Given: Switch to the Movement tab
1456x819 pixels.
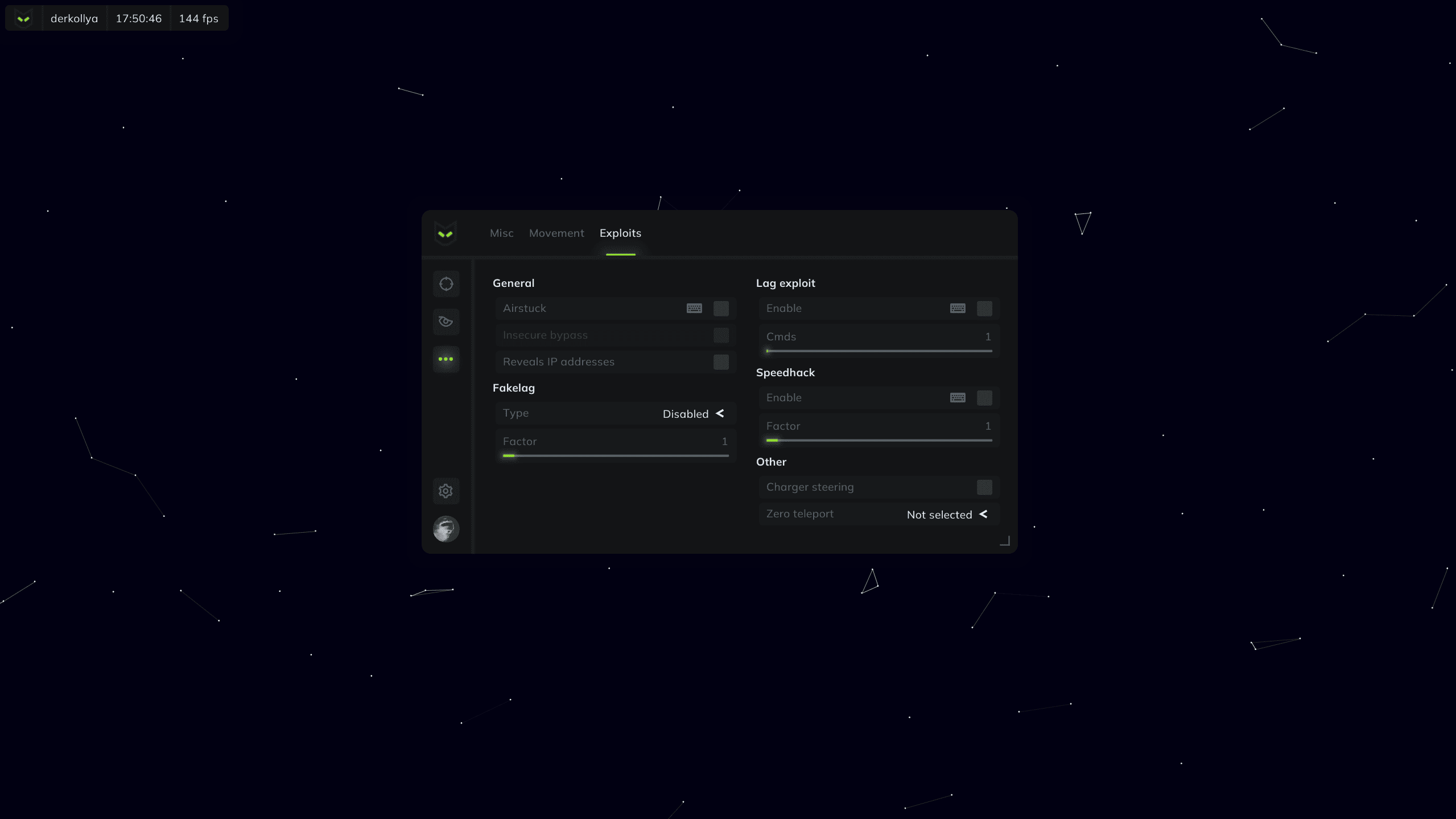Looking at the screenshot, I should tap(556, 233).
